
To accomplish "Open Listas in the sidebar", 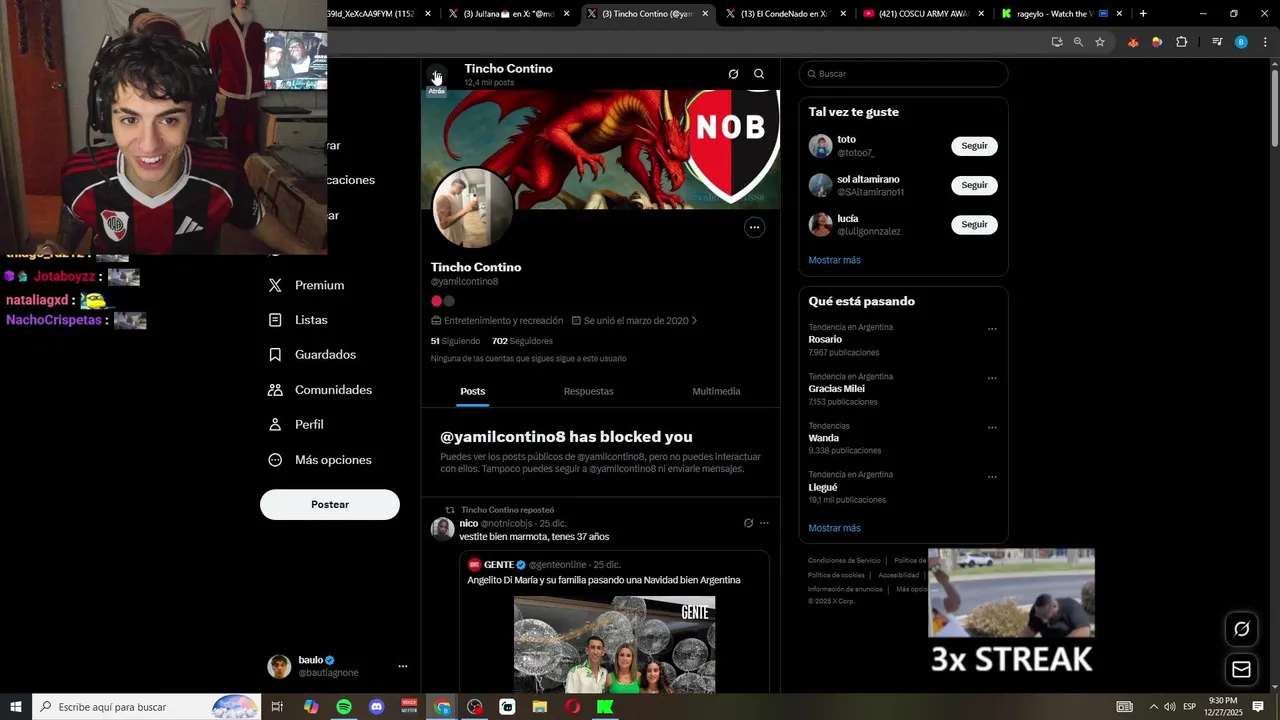I will 298,320.
